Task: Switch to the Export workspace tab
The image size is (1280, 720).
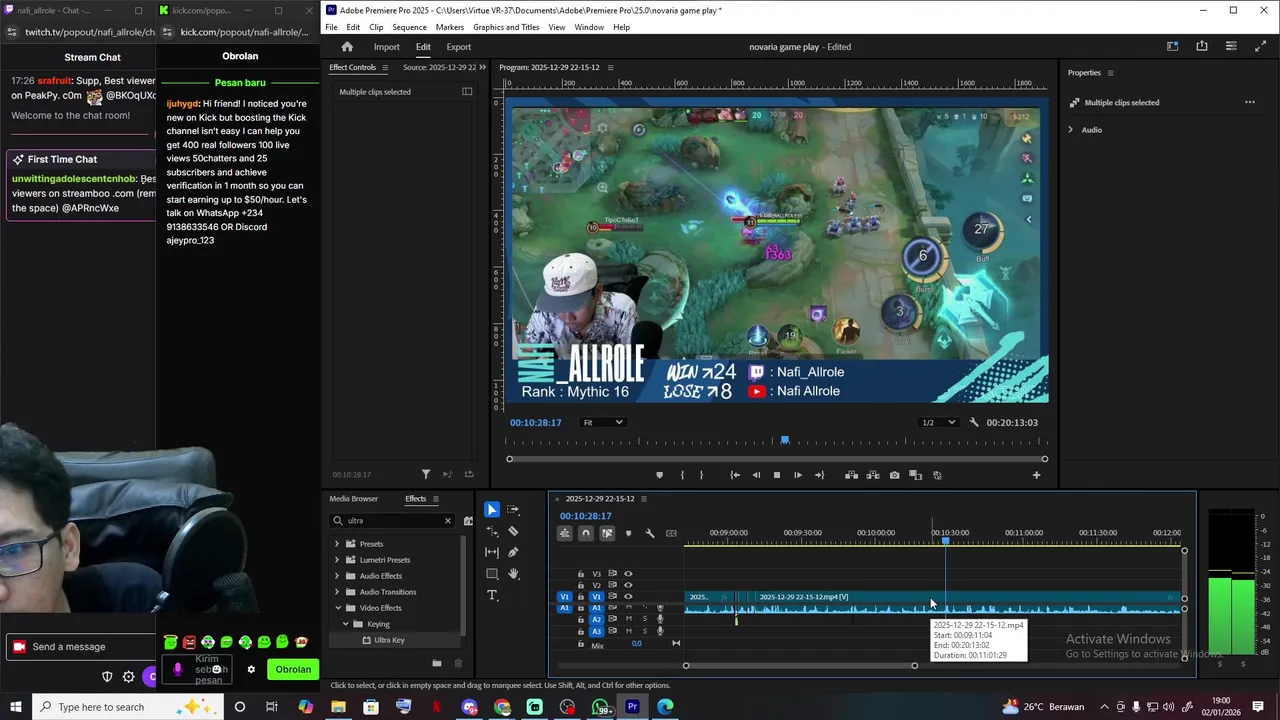Action: (459, 47)
